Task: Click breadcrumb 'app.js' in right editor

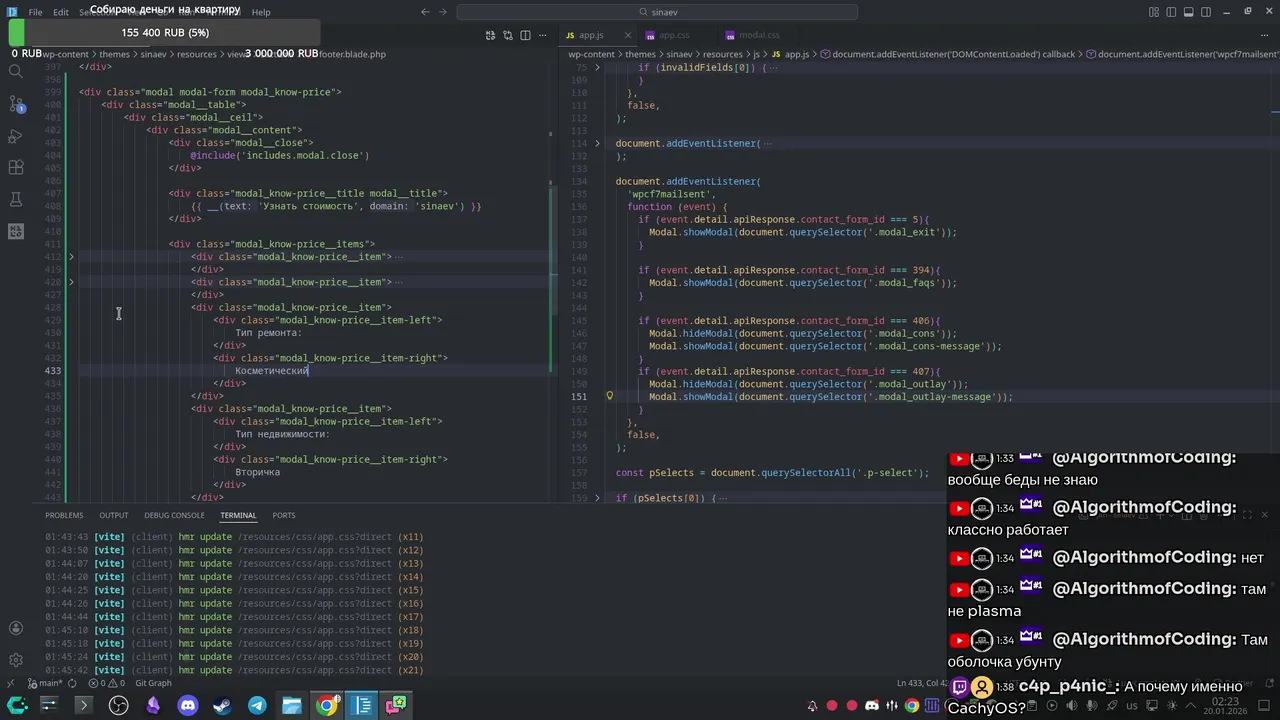Action: (x=797, y=54)
